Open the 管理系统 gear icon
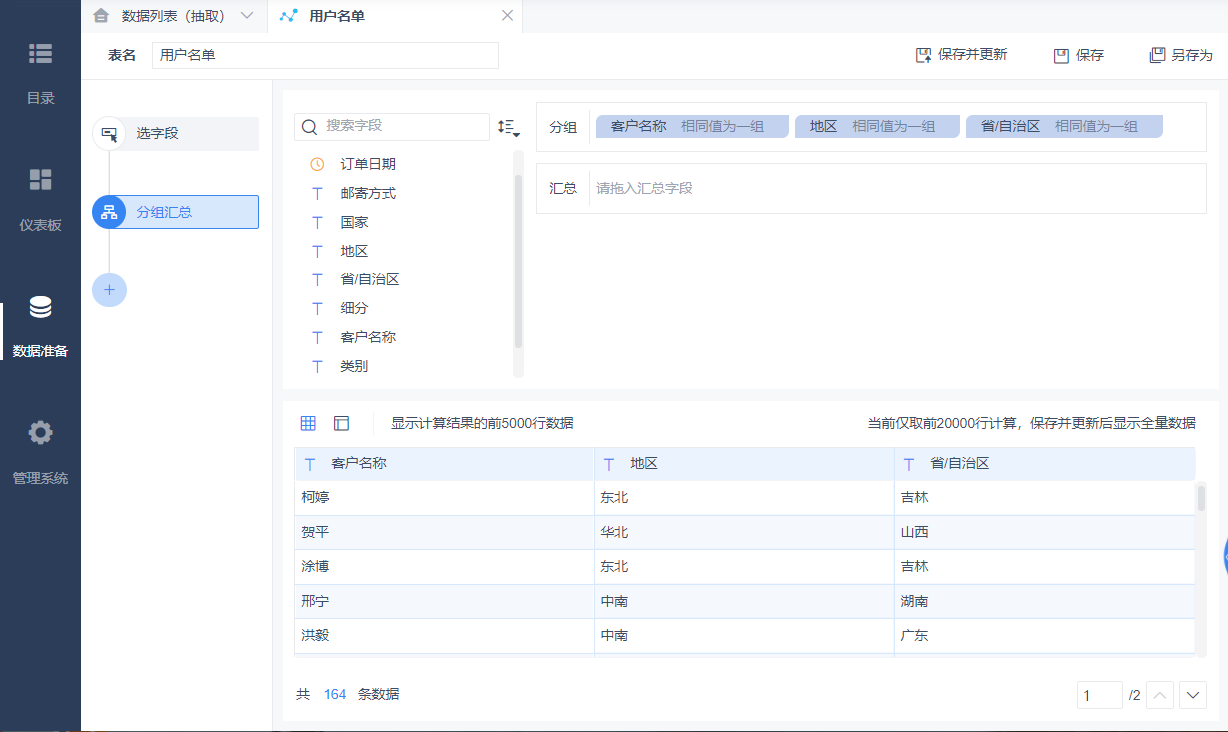 coord(40,433)
